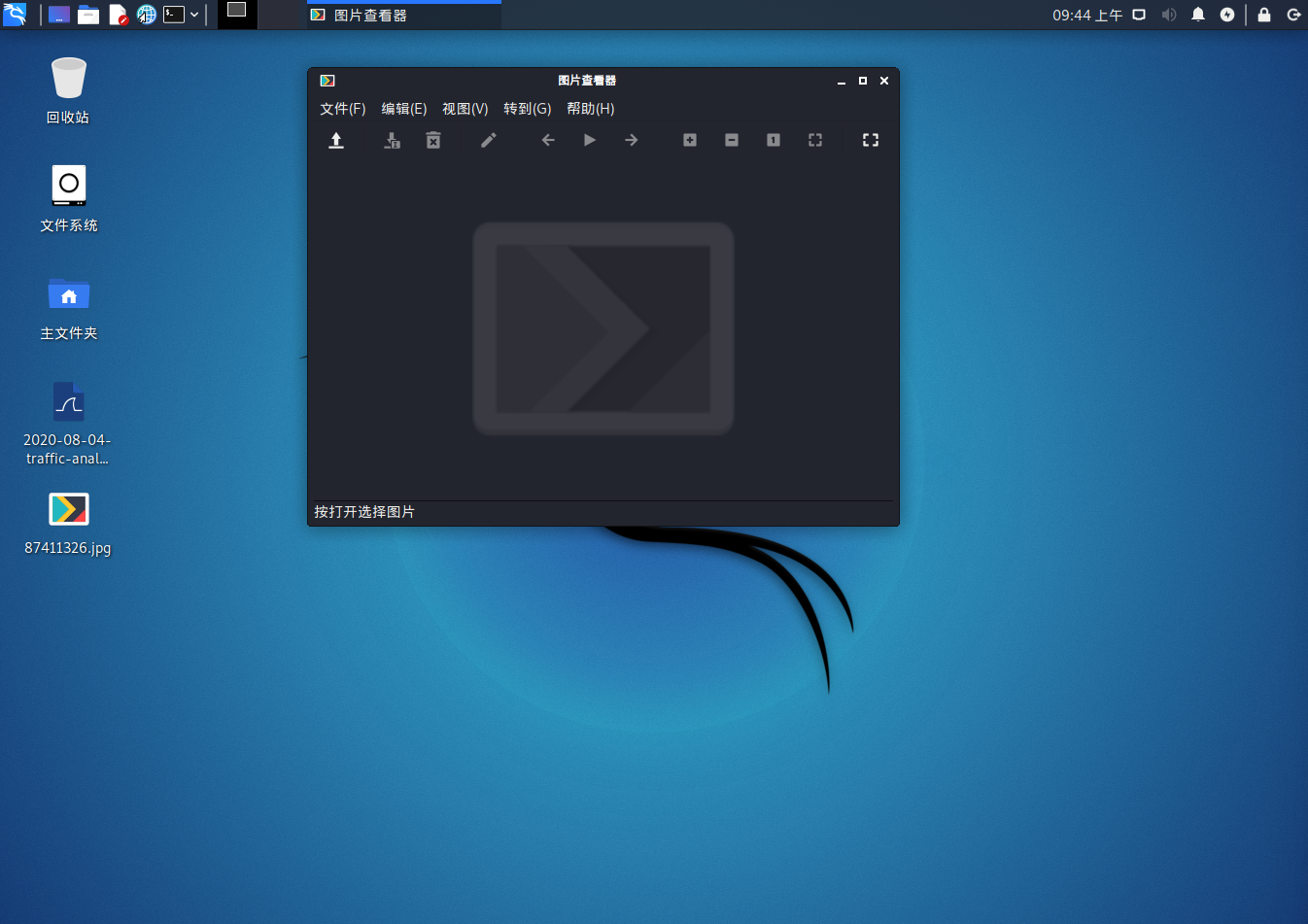This screenshot has height=924, width=1308.
Task: Go to previous image arrow
Action: (548, 141)
